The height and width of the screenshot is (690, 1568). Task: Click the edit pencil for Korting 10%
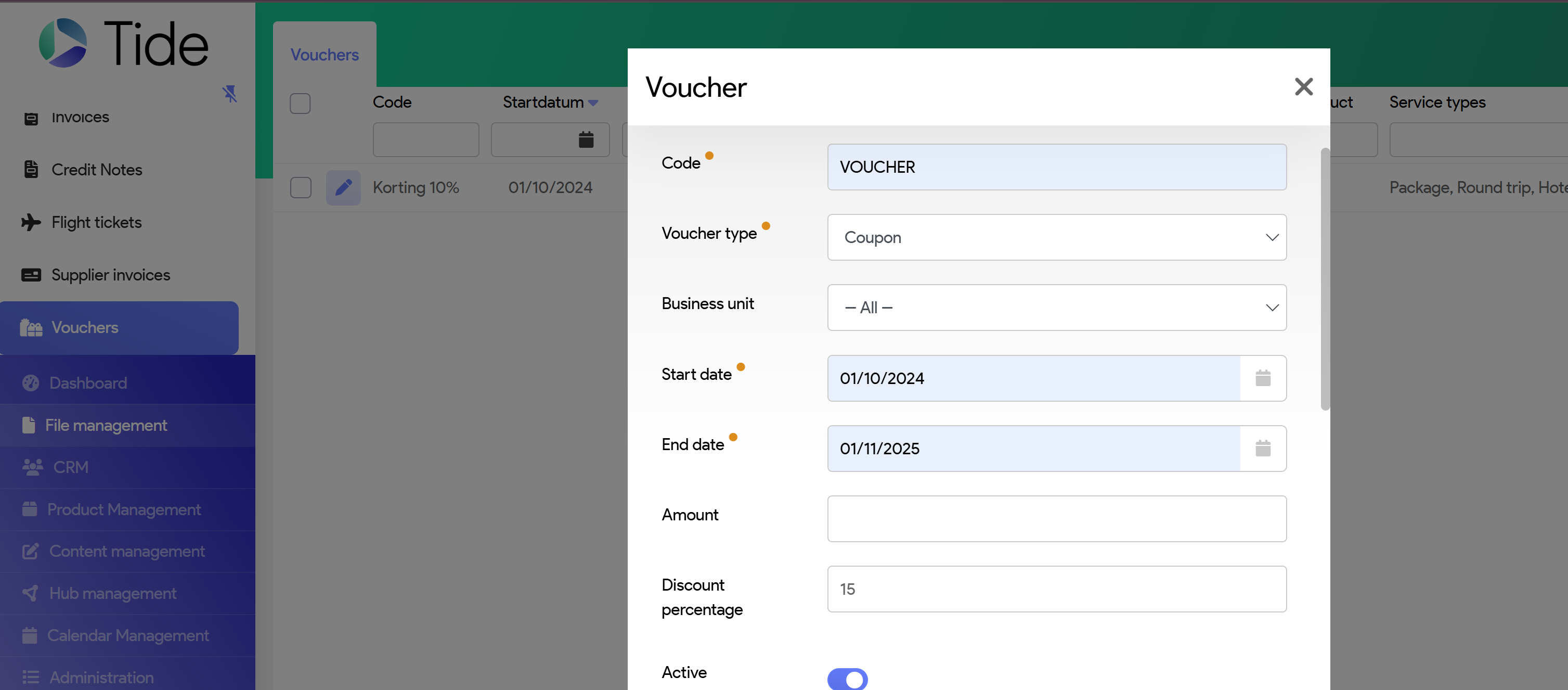pyautogui.click(x=343, y=187)
